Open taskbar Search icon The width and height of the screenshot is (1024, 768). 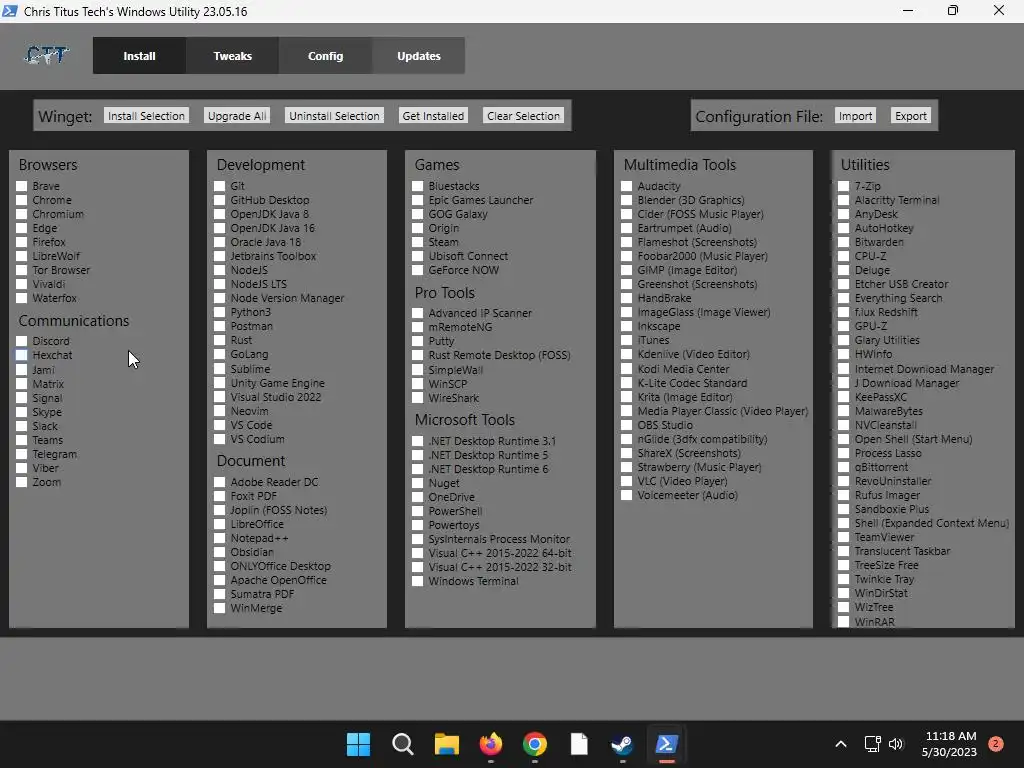(402, 744)
